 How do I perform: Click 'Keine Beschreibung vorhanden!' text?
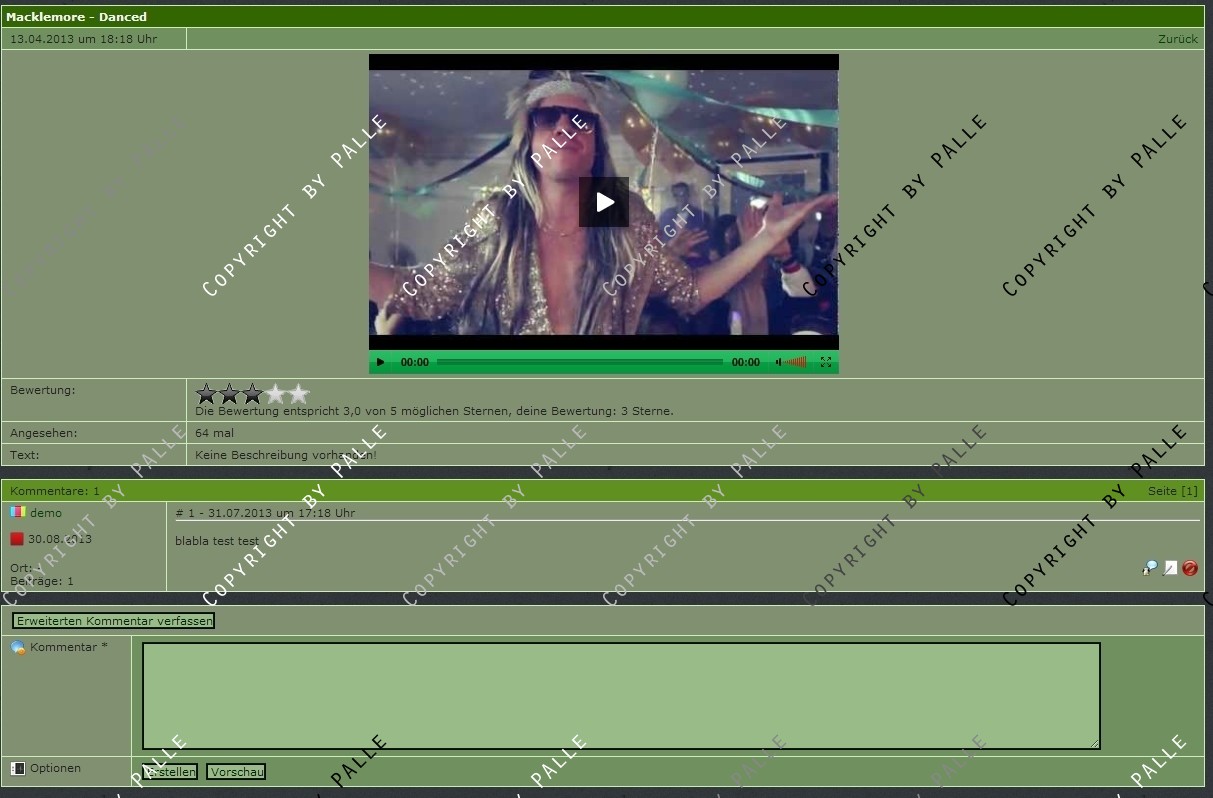click(286, 455)
